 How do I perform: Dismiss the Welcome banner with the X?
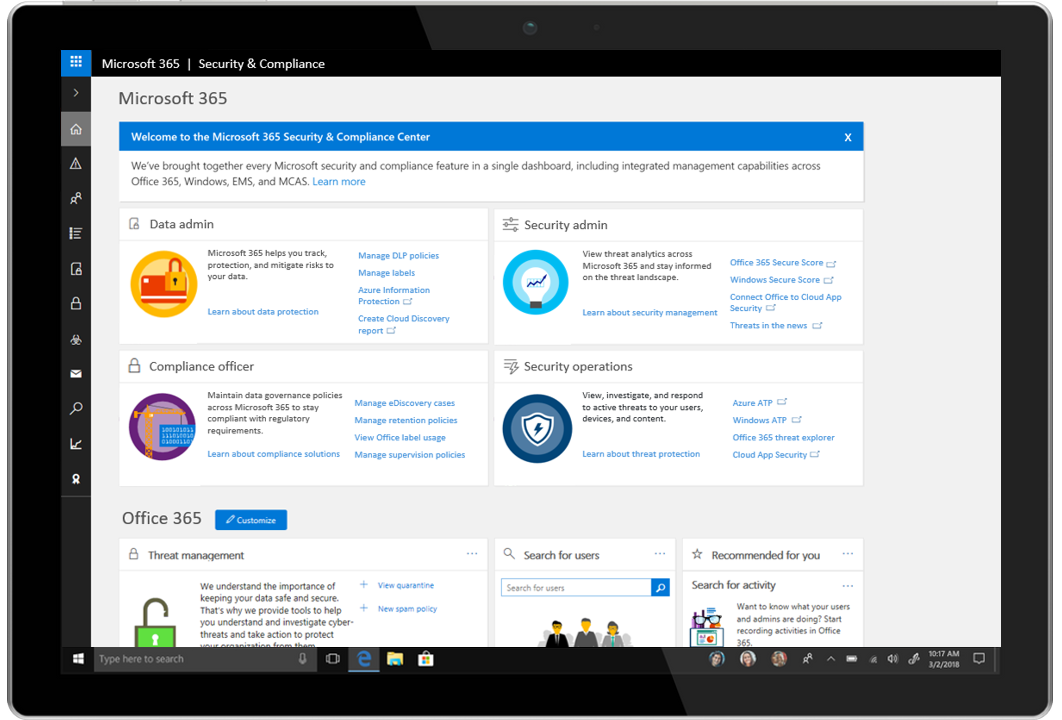[847, 136]
